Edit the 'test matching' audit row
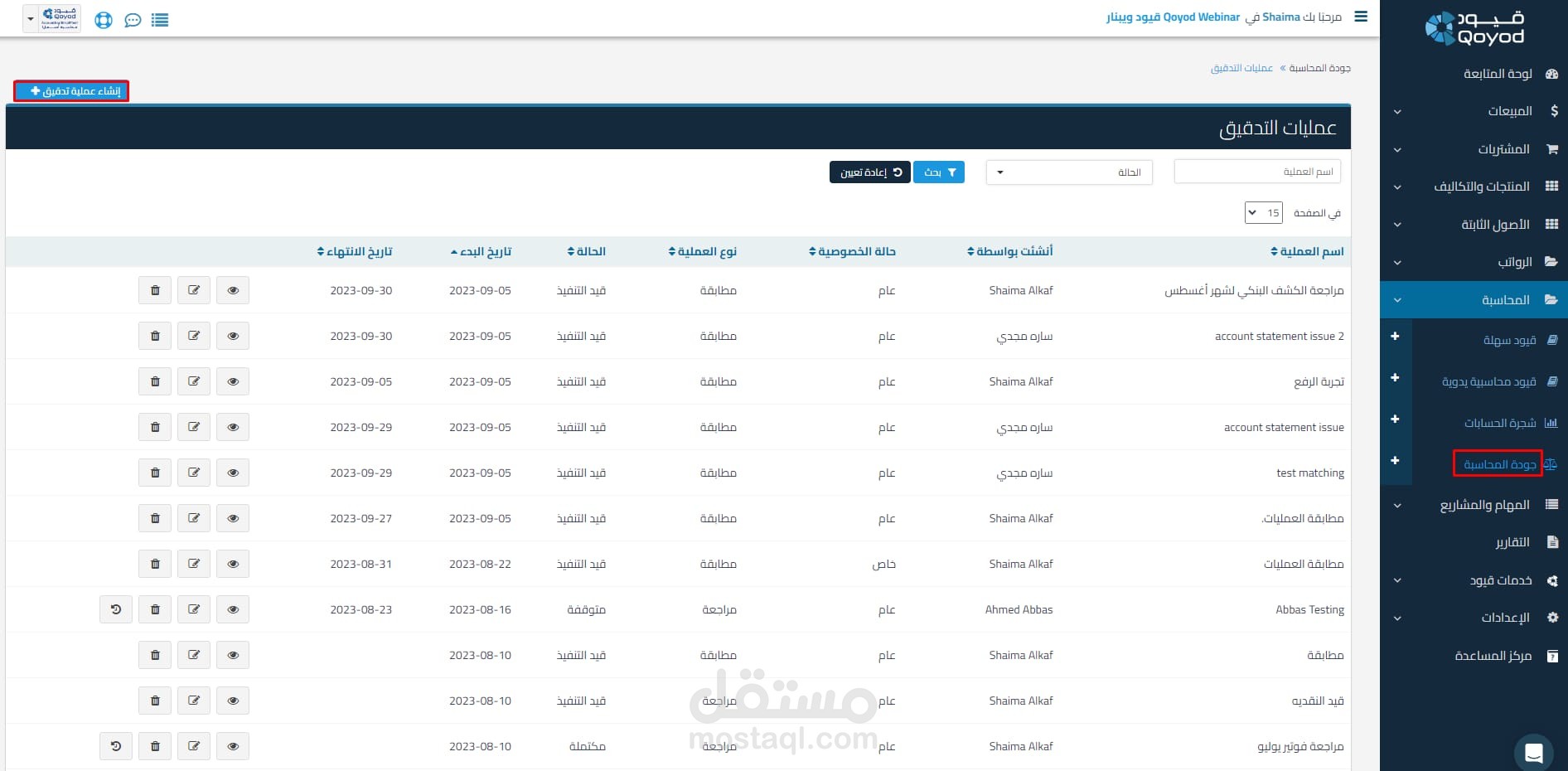Screen dimensions: 1568x771 (194, 473)
